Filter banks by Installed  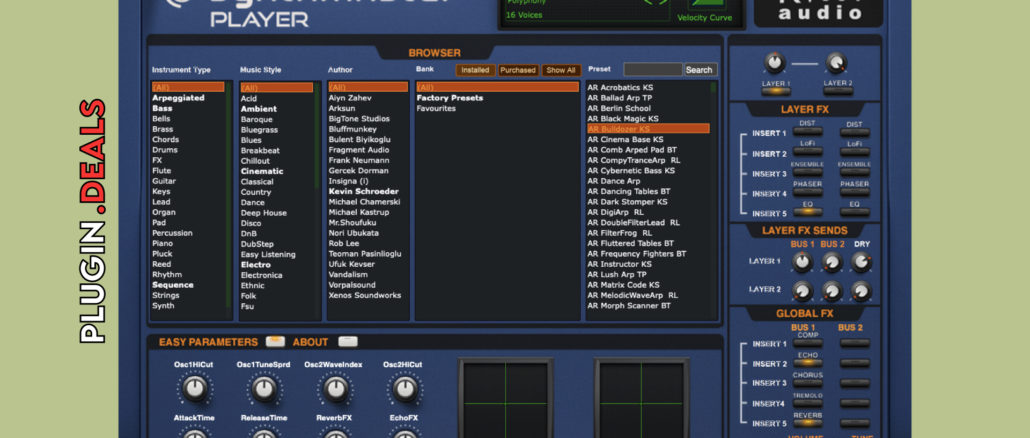point(476,70)
